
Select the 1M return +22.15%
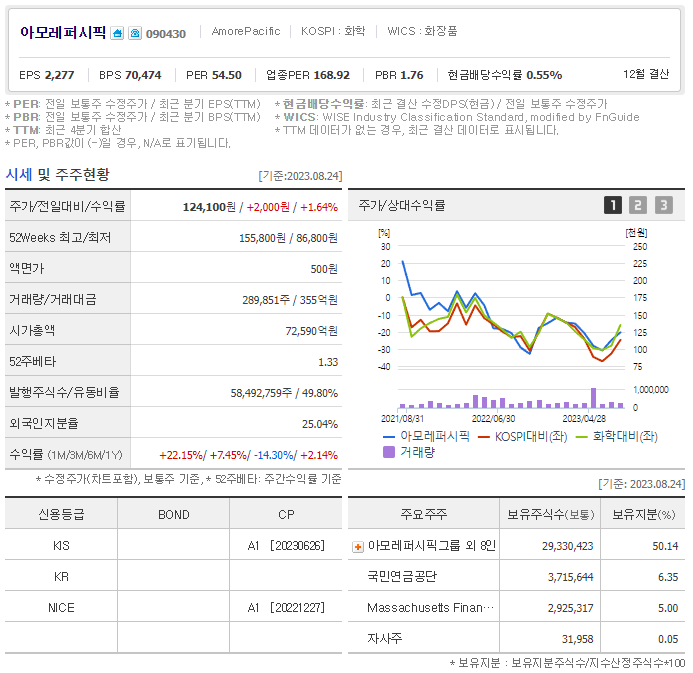coord(181,455)
